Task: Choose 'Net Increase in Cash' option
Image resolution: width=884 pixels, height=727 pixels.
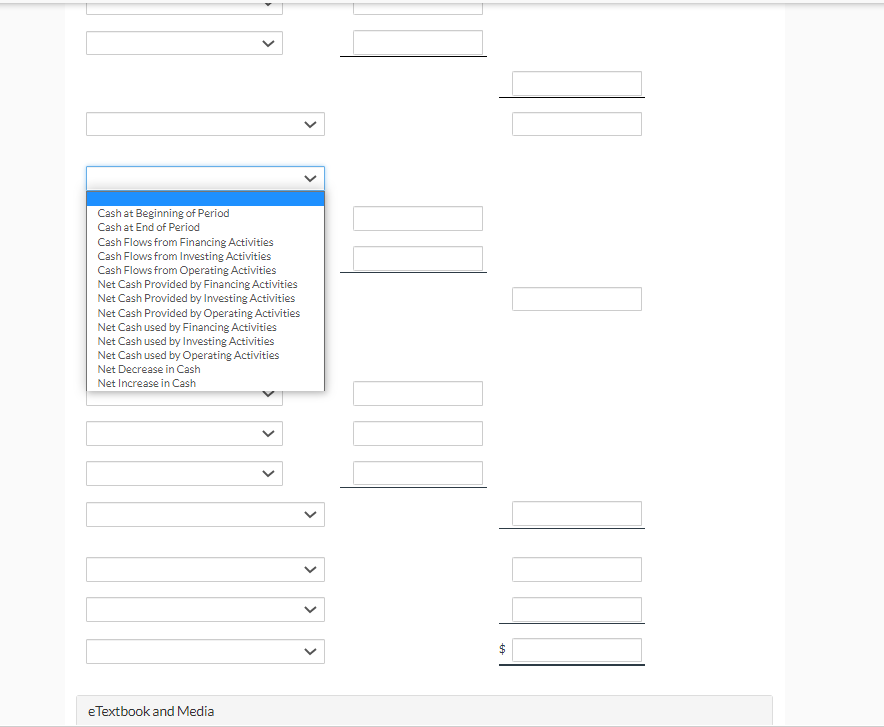Action: tap(205, 383)
